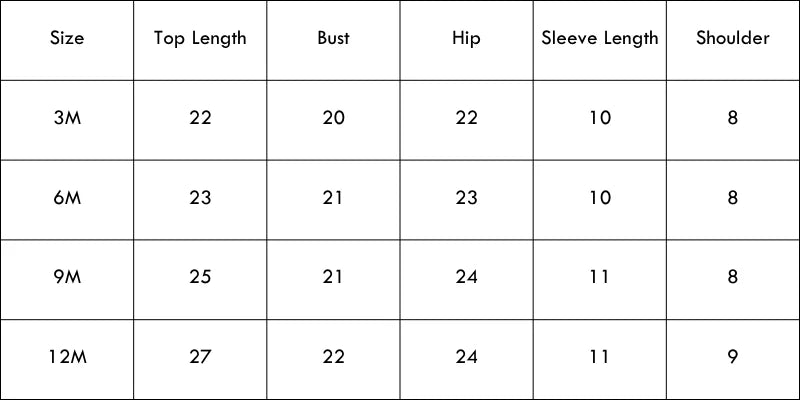The width and height of the screenshot is (800, 400).
Task: Select the Top Length column header
Action: (x=200, y=39)
